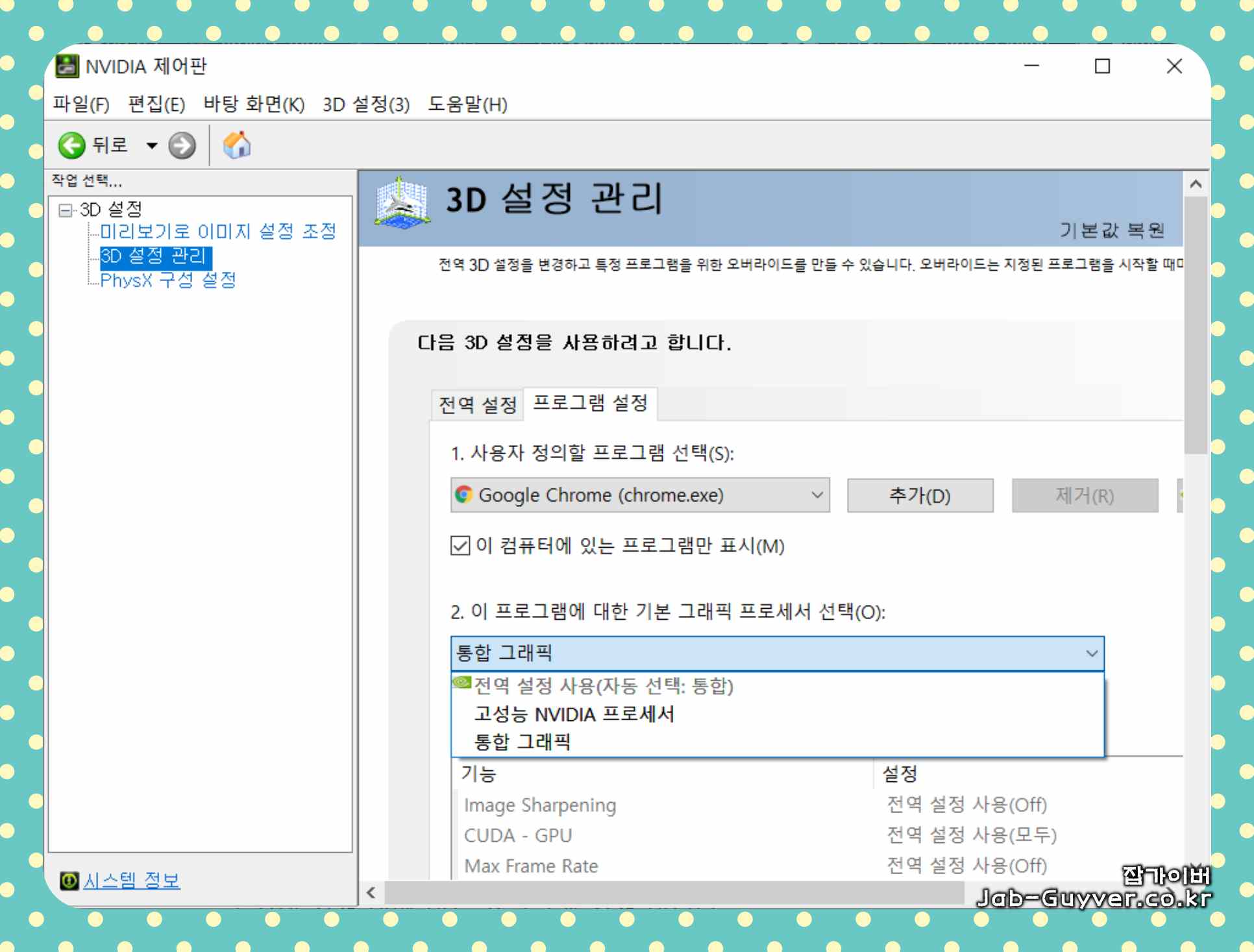Toggle '이 컴퓨터에 있는 프로그램만 표시' checkbox
Viewport: 1254px width, 952px height.
coord(460,546)
